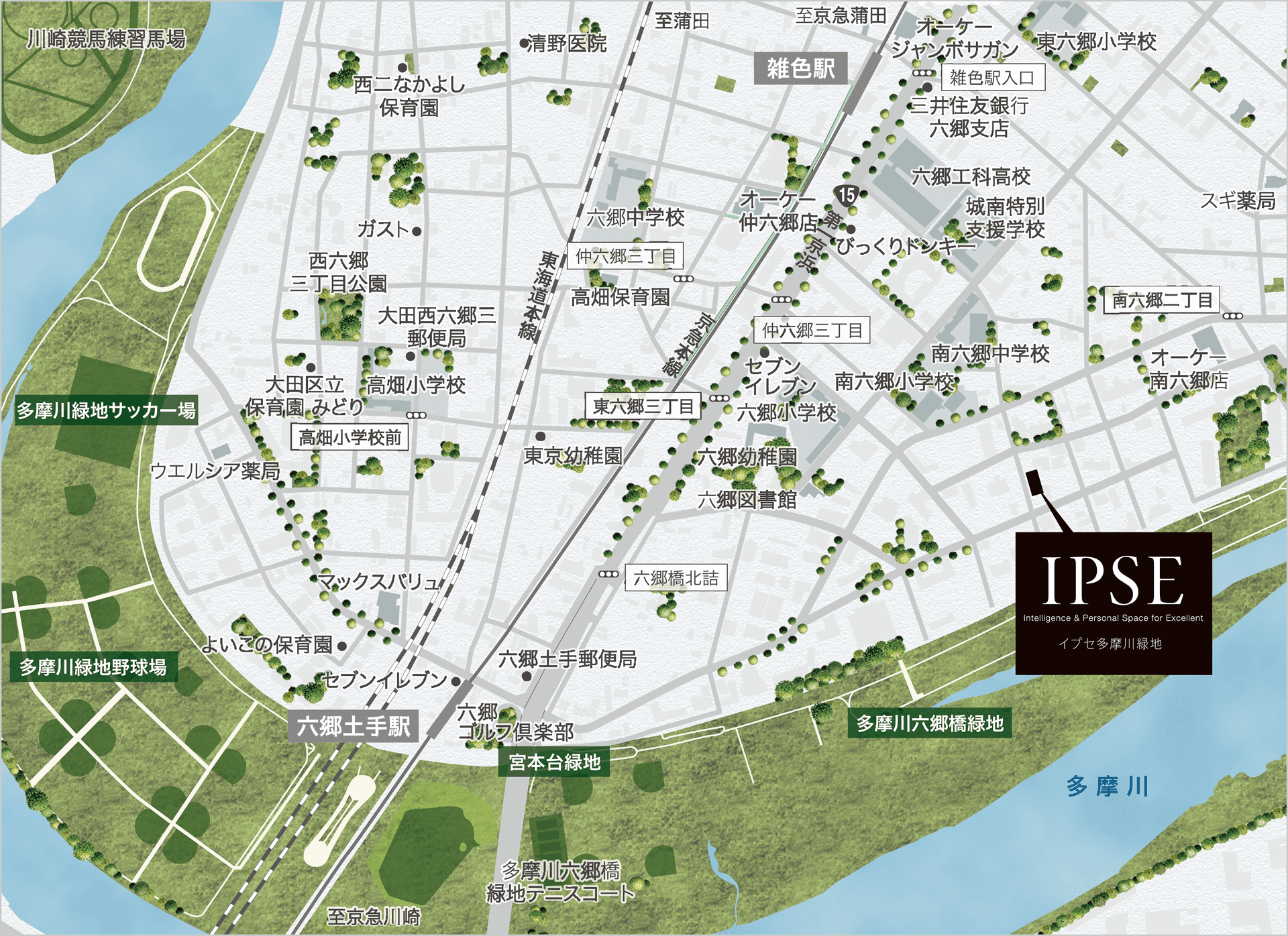1288x936 pixels.
Task: Click the 至京急蒲田 direction label
Action: 841,15
